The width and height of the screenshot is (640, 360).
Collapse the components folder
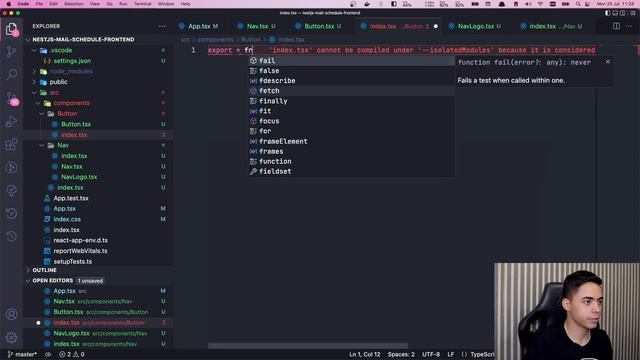(38, 103)
